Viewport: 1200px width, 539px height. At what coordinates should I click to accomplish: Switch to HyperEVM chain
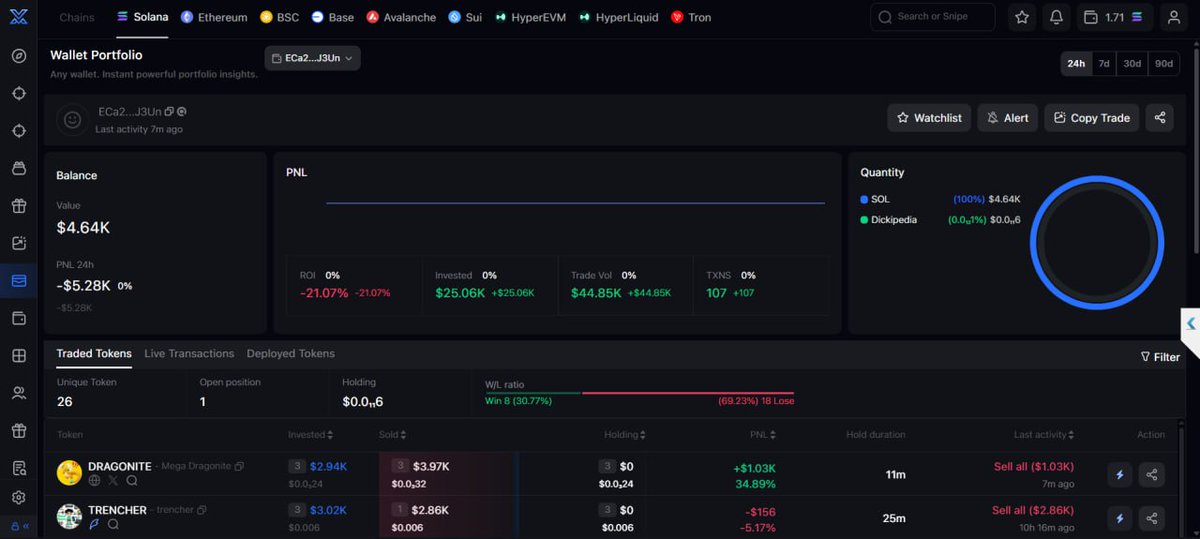tap(530, 17)
